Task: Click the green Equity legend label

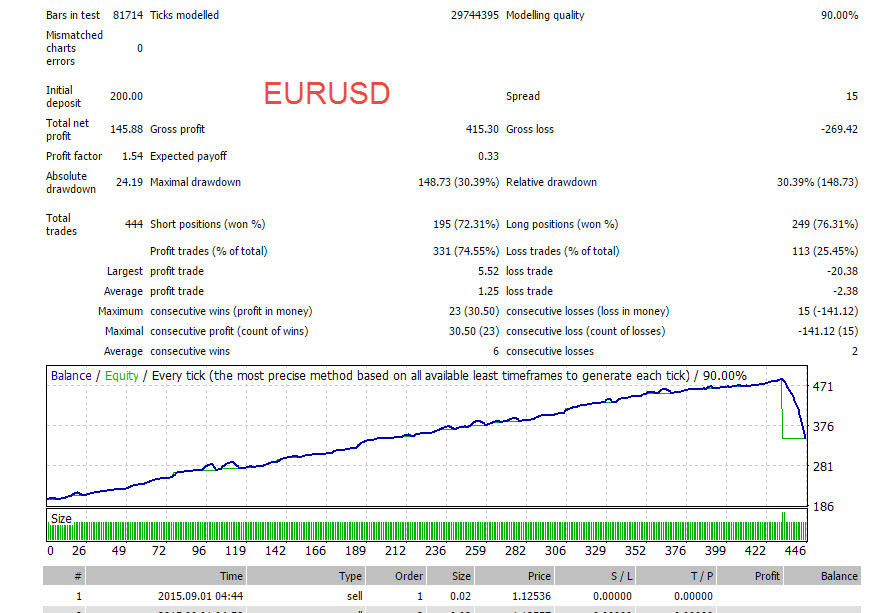Action: tap(122, 376)
